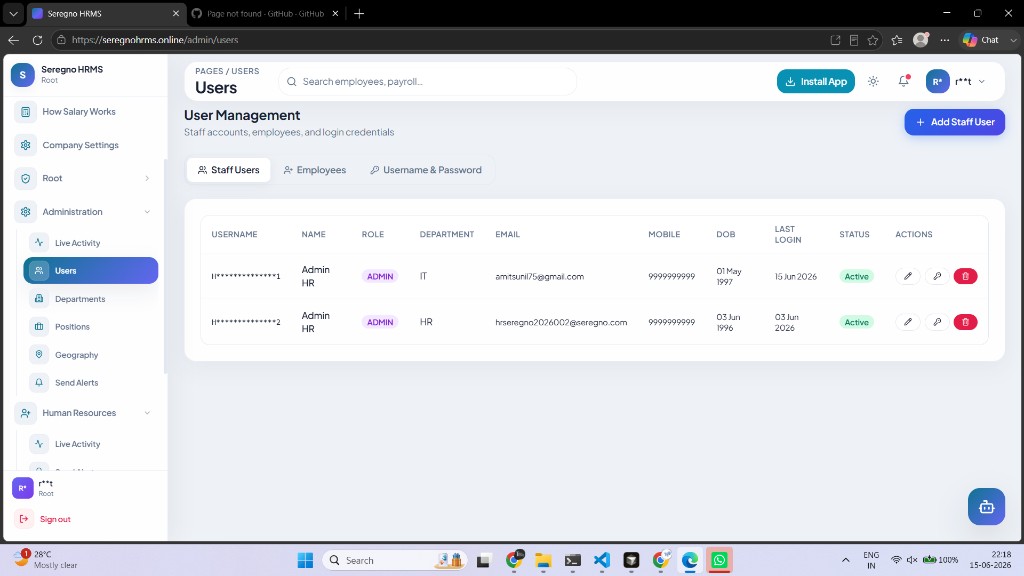The height and width of the screenshot is (576, 1024).
Task: Open the chatbot assistant floating button
Action: [986, 507]
